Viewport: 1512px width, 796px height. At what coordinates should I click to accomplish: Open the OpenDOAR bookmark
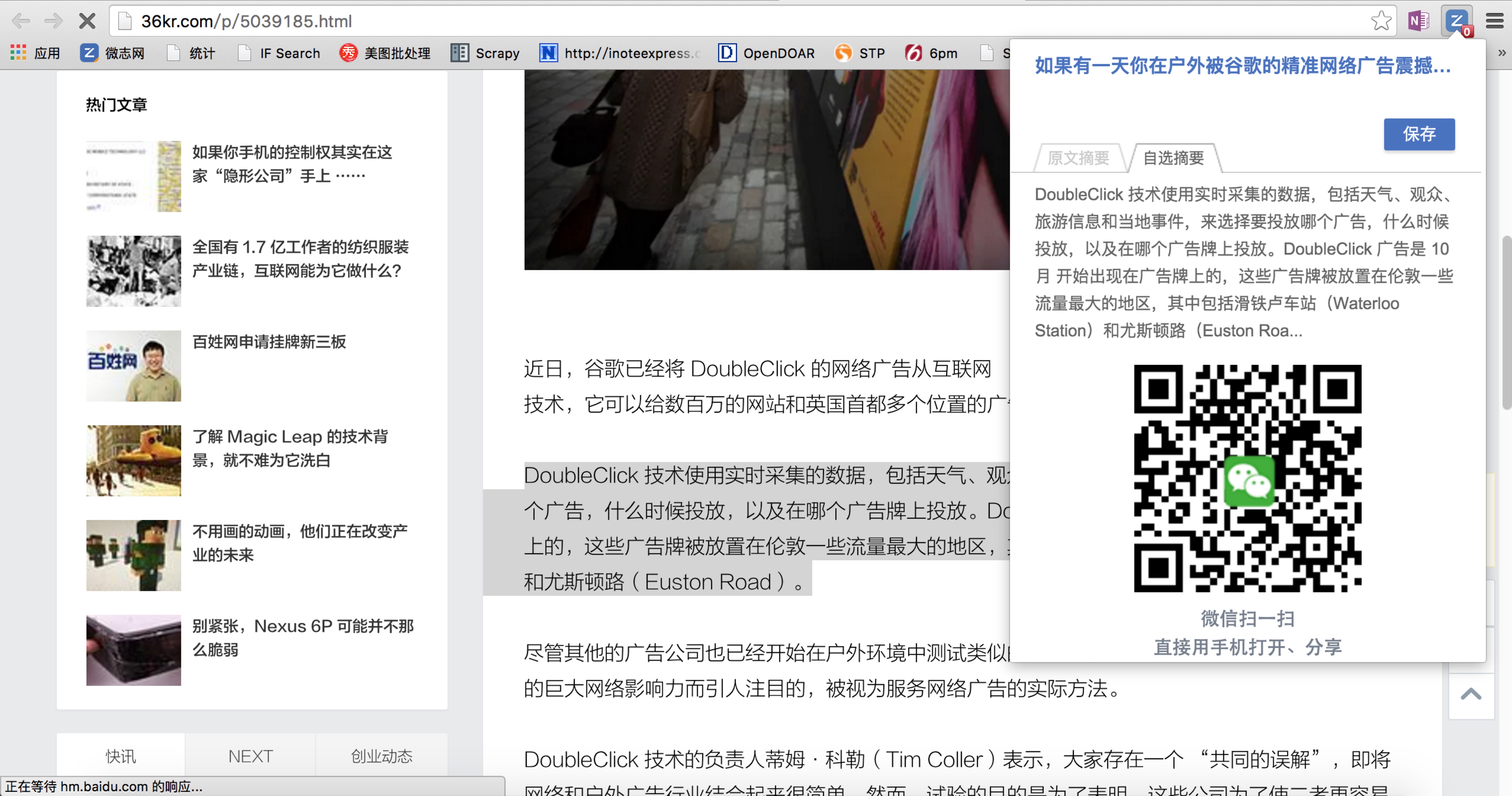click(767, 53)
